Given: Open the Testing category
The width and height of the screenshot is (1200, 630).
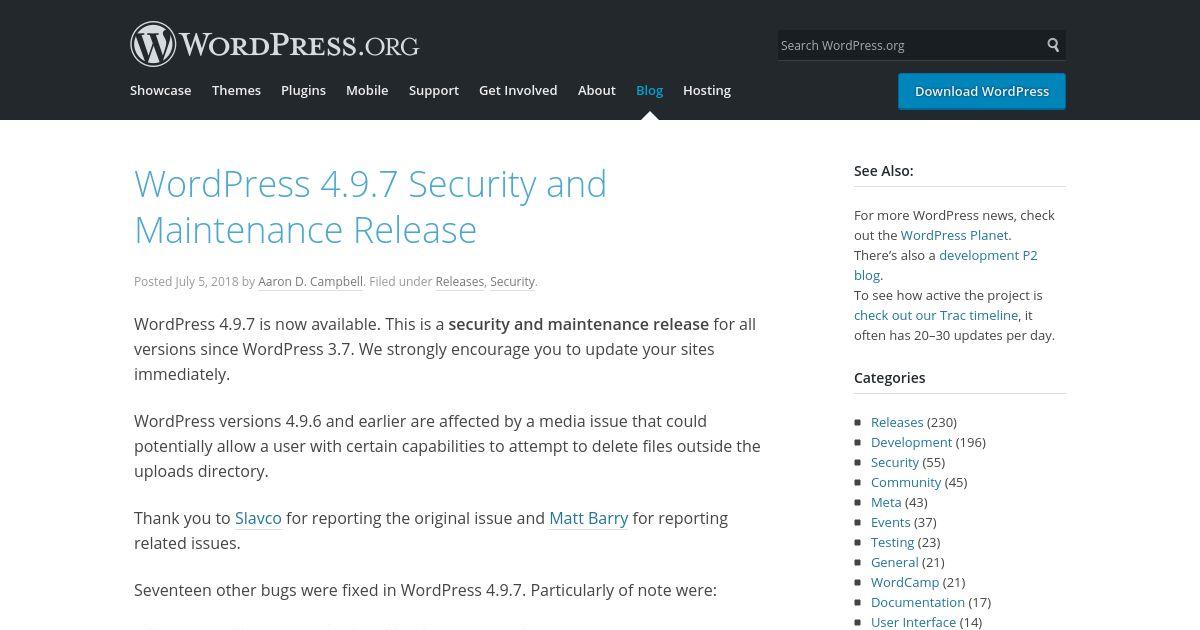Looking at the screenshot, I should click(892, 542).
